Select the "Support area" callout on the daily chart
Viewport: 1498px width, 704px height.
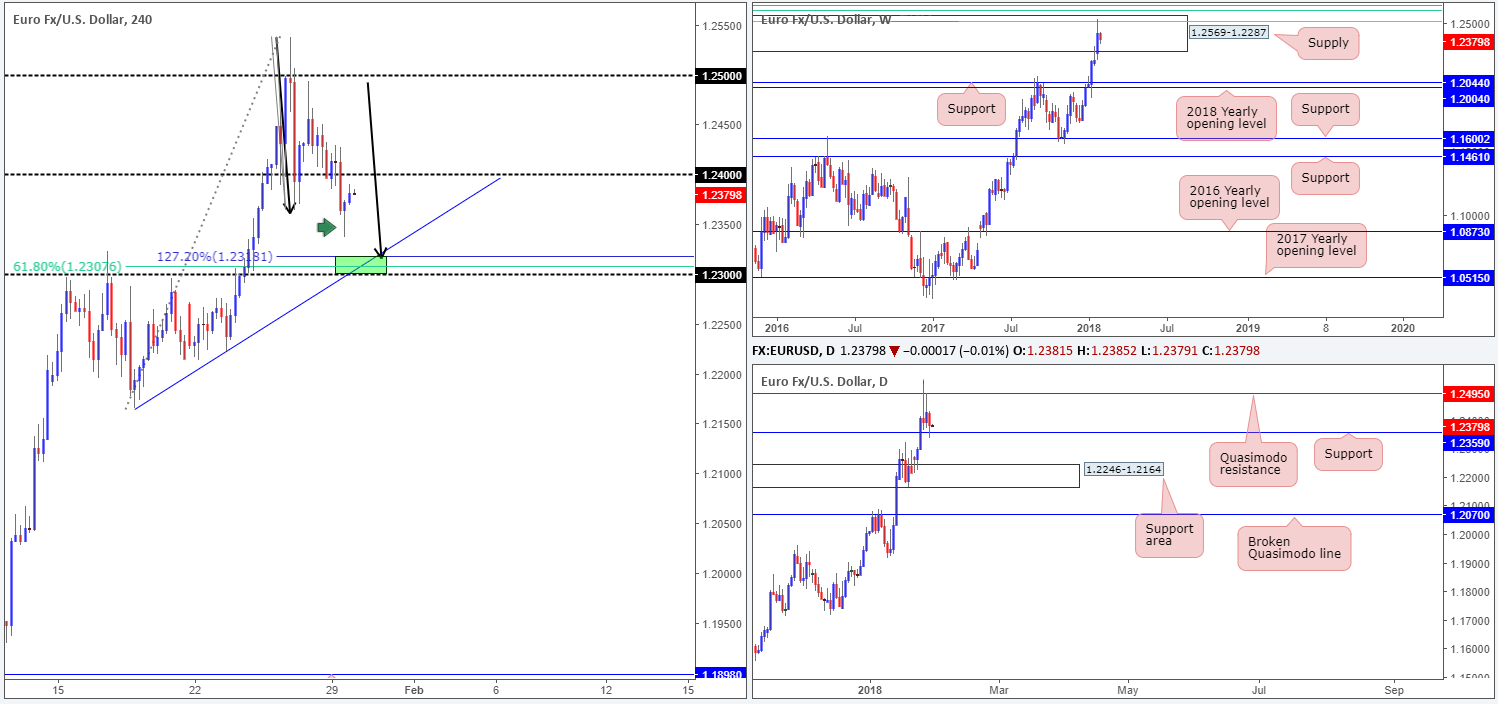click(x=1170, y=536)
